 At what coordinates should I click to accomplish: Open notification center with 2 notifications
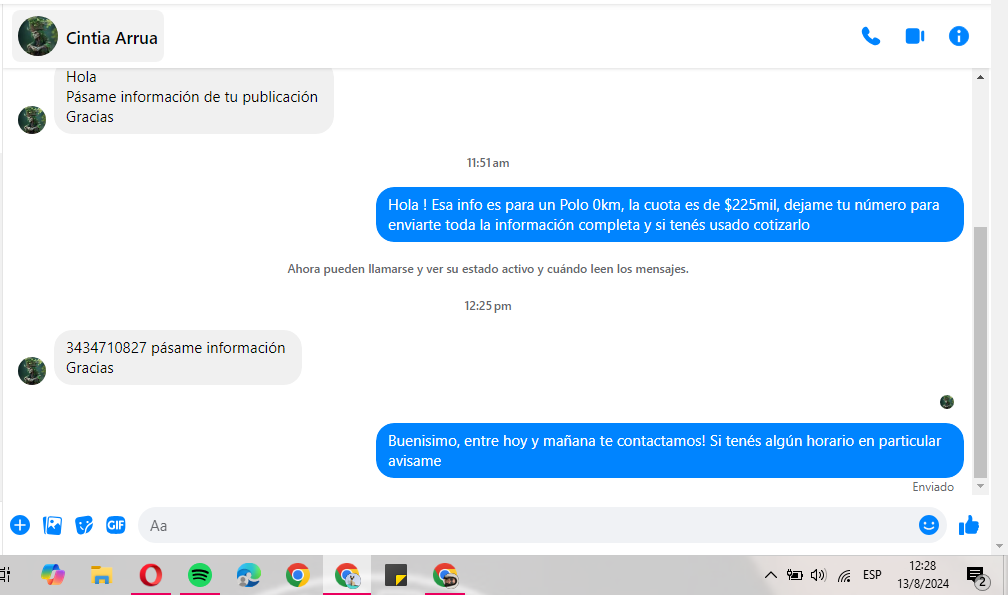(x=978, y=576)
